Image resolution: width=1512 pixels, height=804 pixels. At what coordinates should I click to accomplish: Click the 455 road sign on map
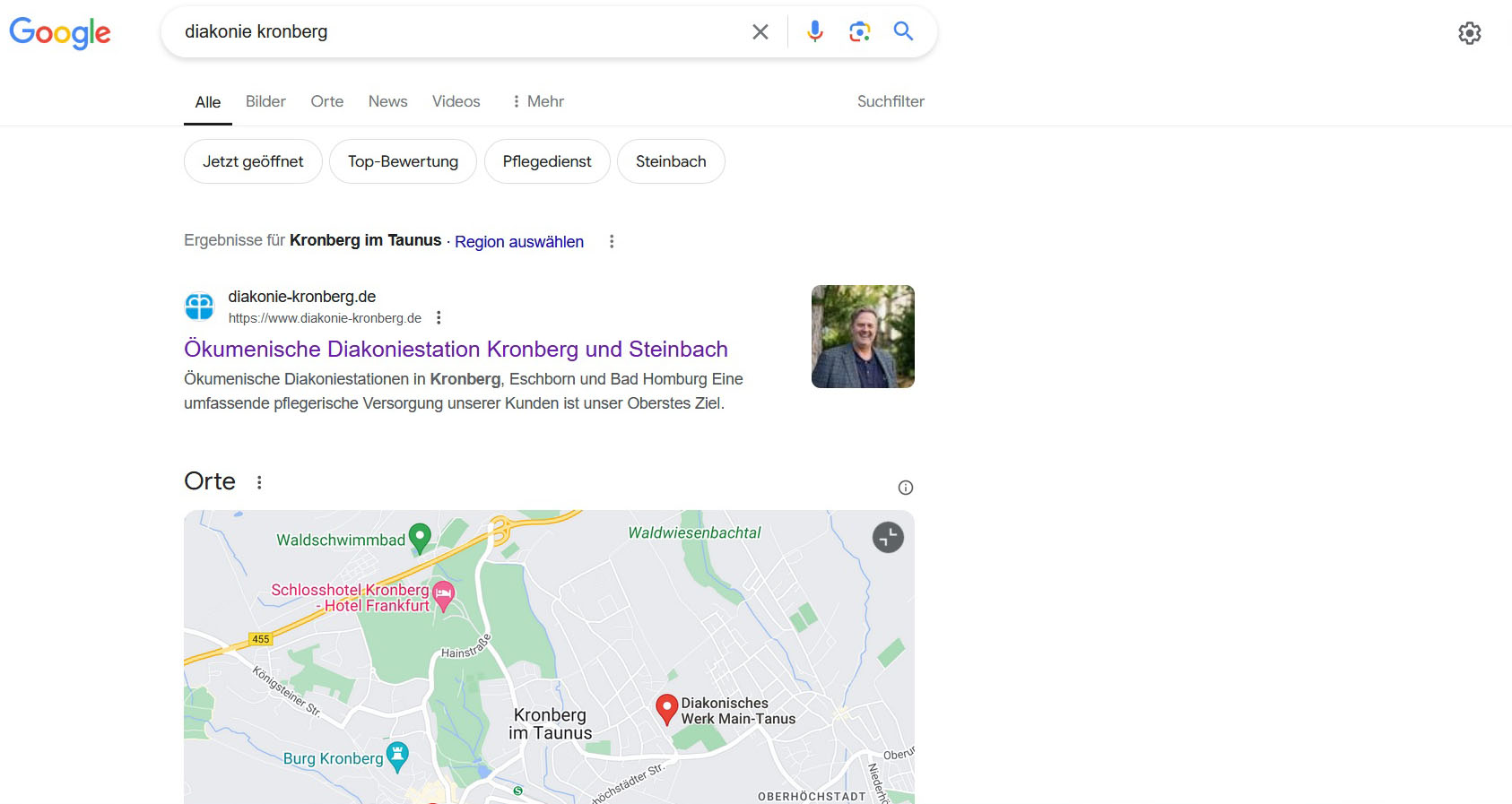tap(261, 639)
